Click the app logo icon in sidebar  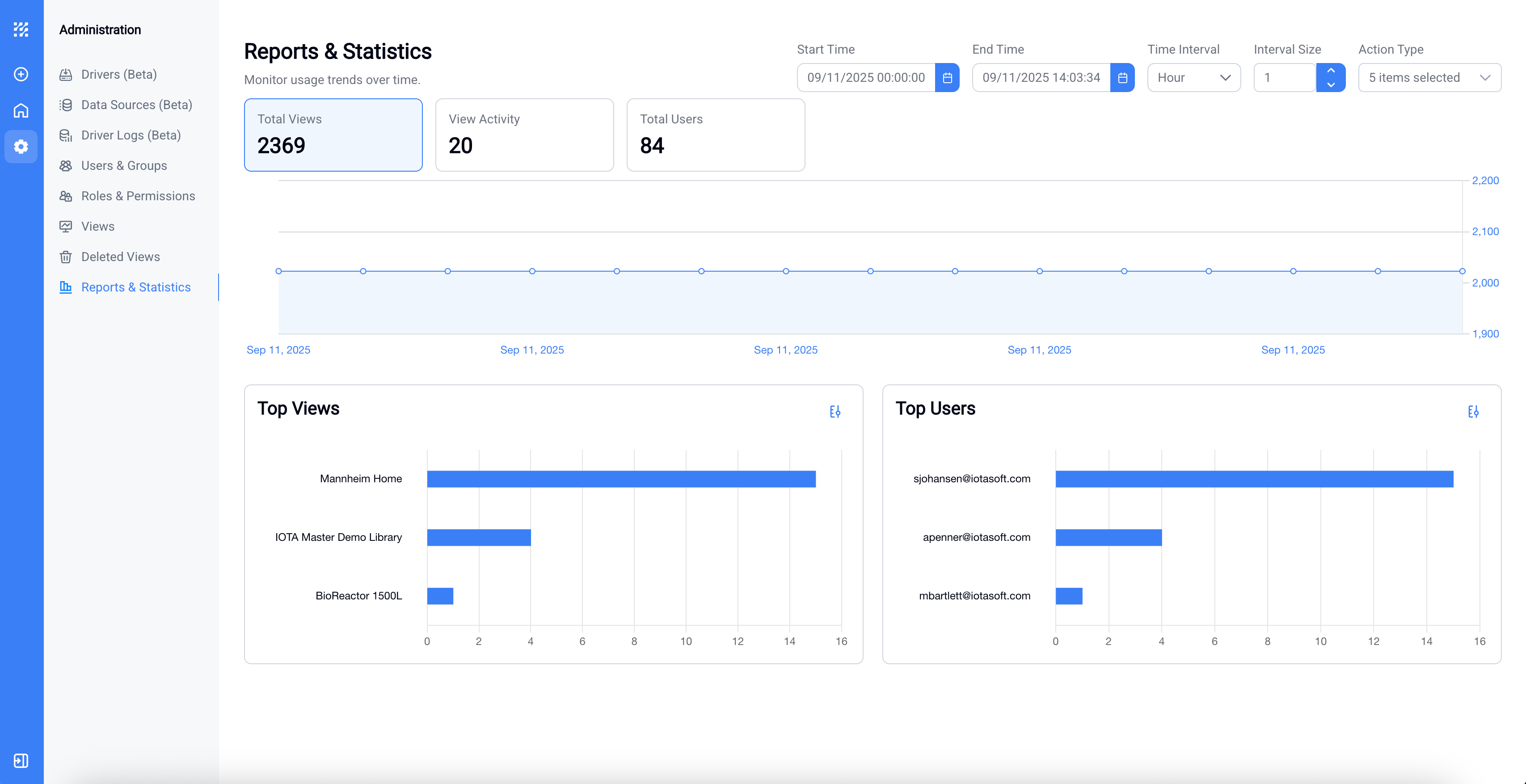(21, 29)
